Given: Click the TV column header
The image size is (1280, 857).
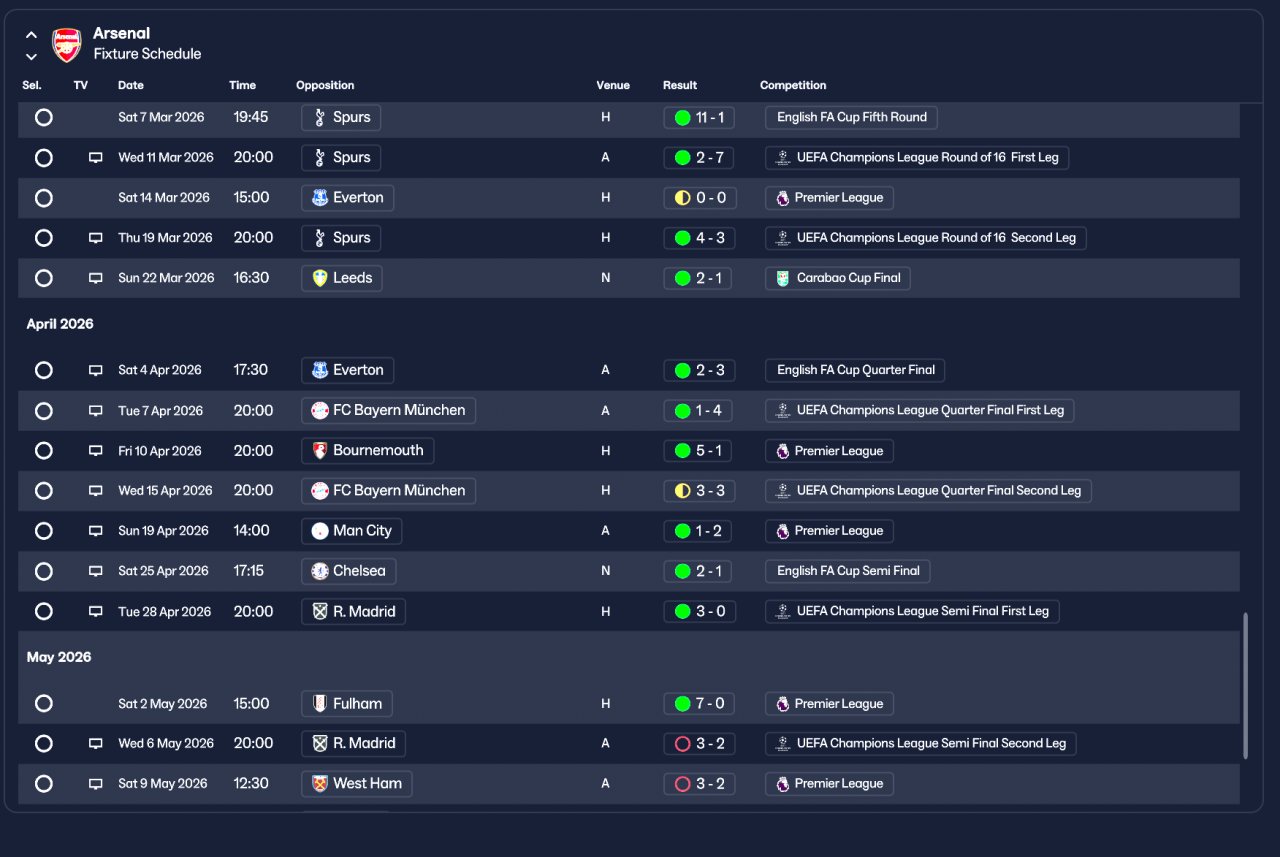Looking at the screenshot, I should coord(81,86).
